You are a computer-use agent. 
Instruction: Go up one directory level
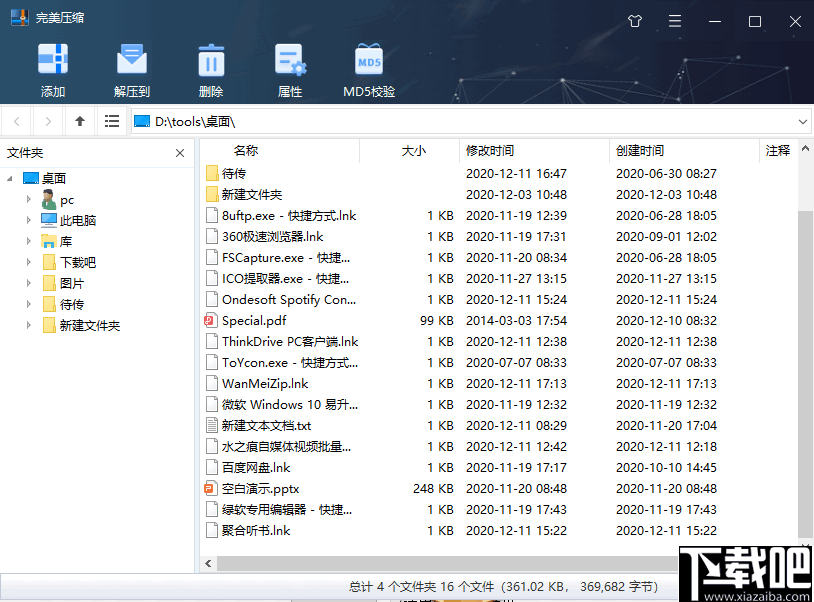(79, 121)
